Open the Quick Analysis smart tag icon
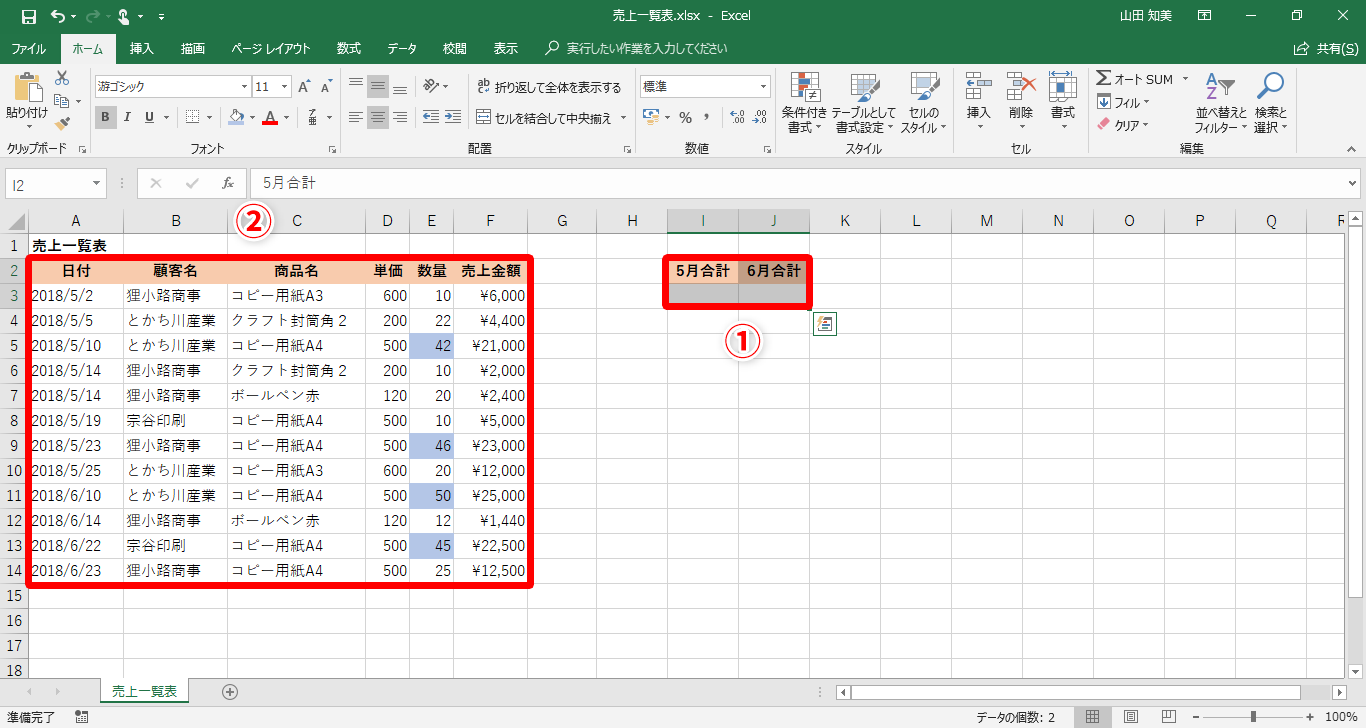The height and width of the screenshot is (728, 1366). (825, 324)
